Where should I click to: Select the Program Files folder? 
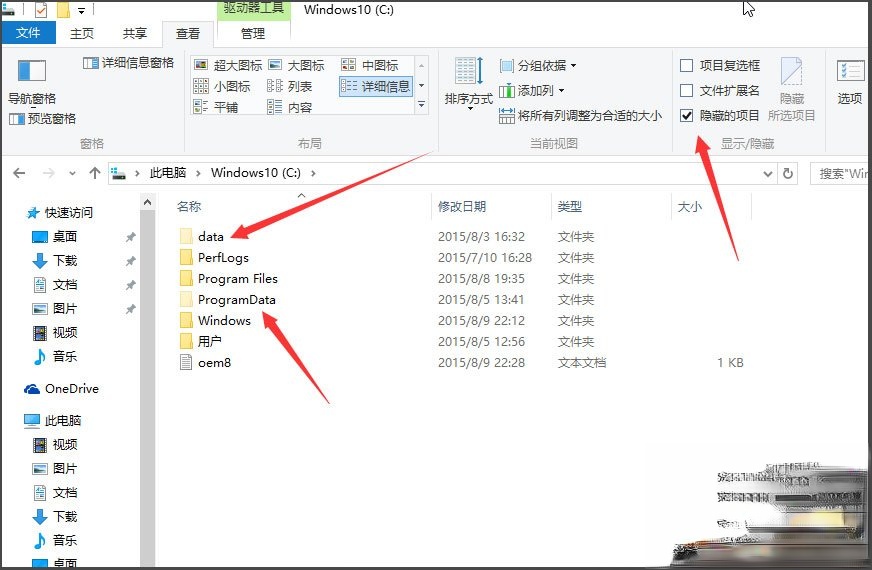point(237,279)
